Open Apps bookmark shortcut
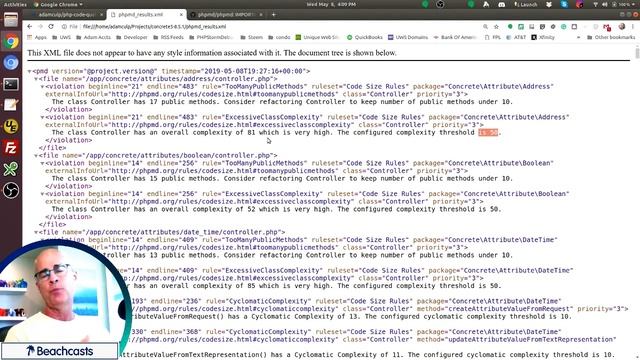This screenshot has width=640, height=360. coord(37,37)
